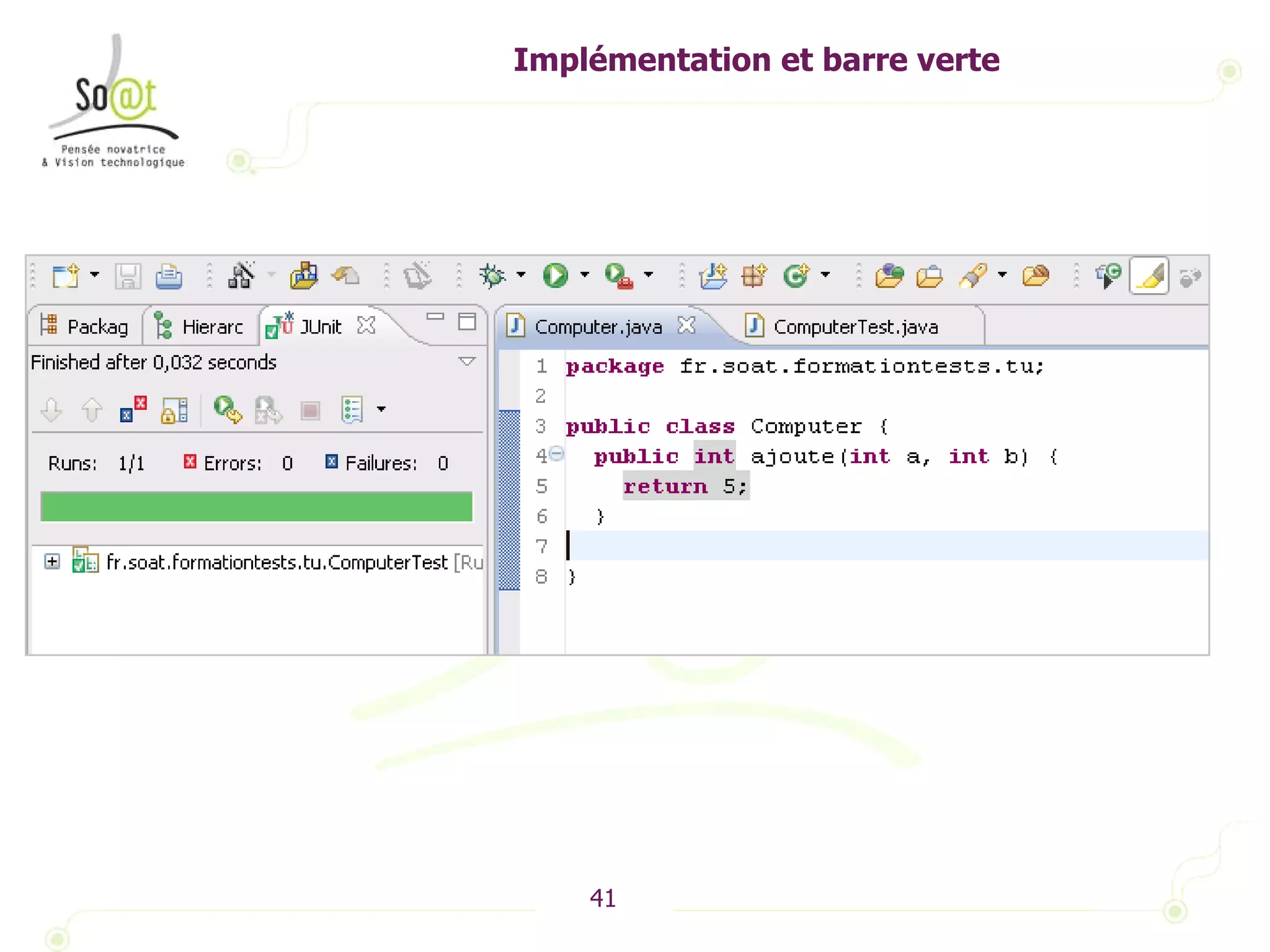Open Test Run History dropdown arrow

[x=381, y=409]
